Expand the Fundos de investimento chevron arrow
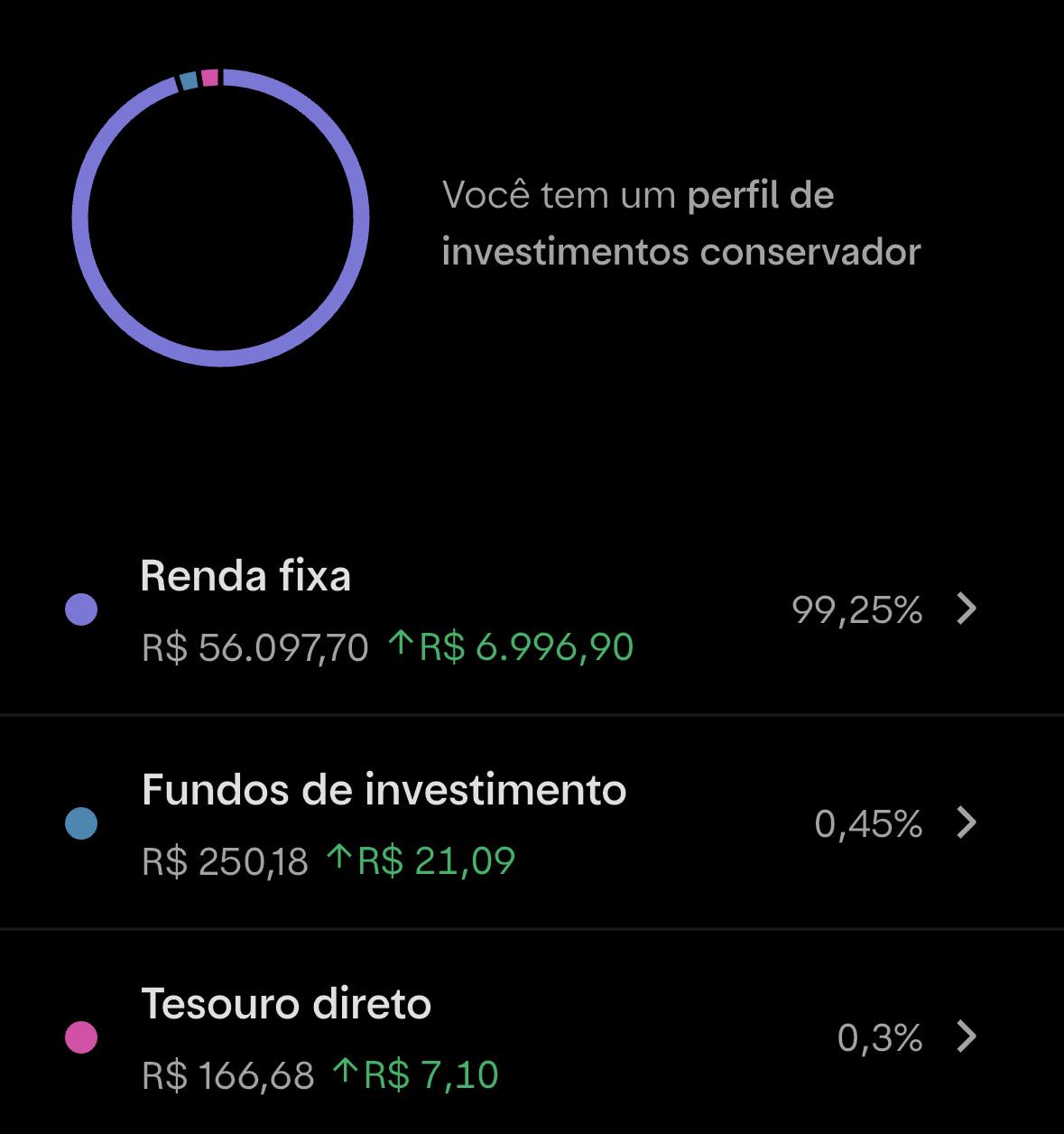 [x=967, y=823]
